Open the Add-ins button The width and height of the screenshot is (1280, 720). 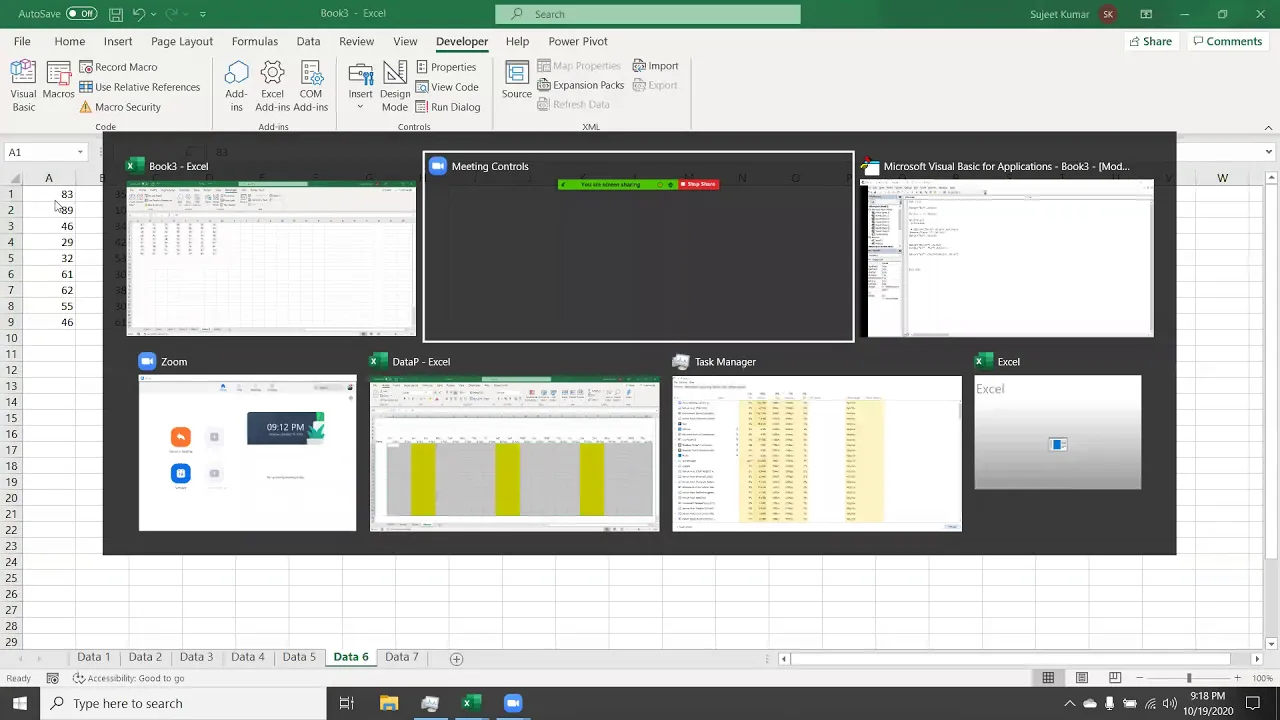tap(236, 86)
